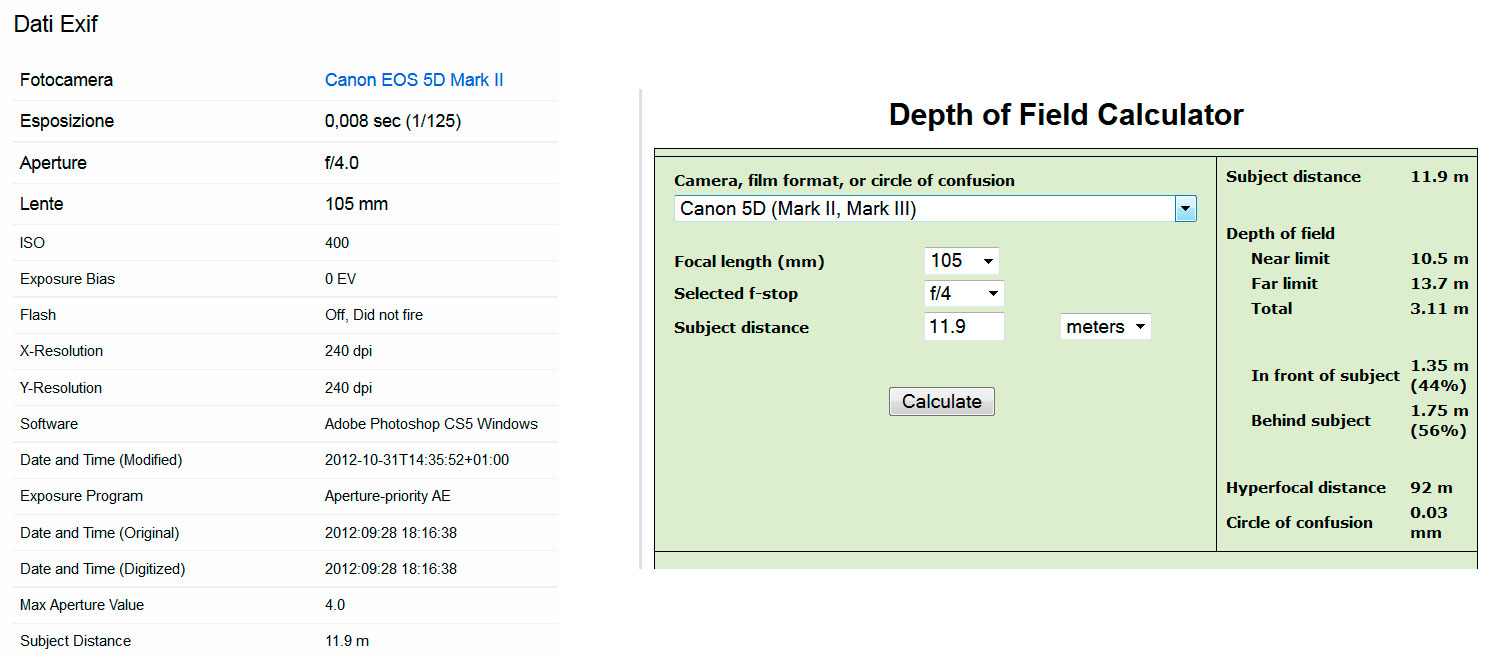Select Exif Subject Distance value '11.9 m'
The image size is (1505, 670).
[x=347, y=641]
